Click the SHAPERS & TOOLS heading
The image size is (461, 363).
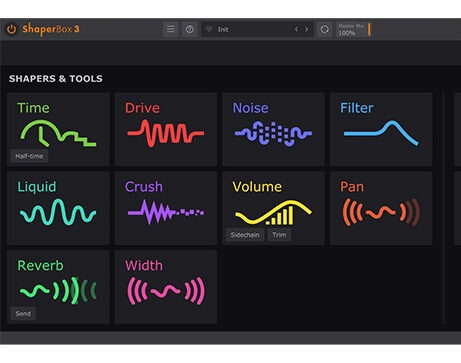pos(56,79)
